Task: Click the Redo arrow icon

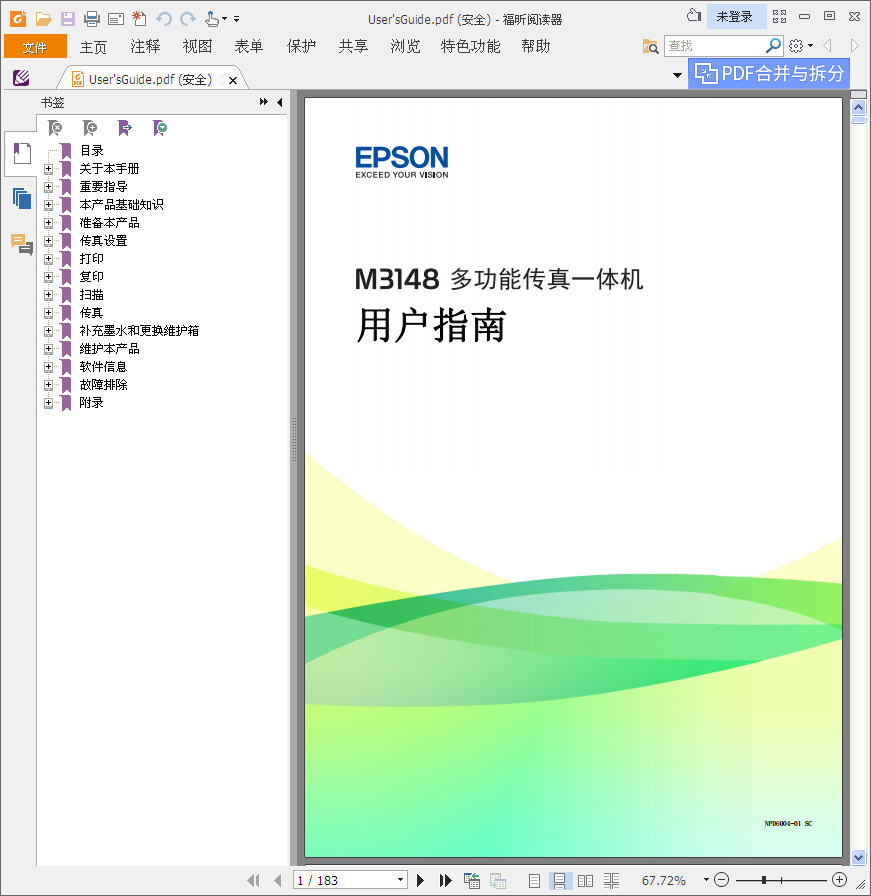Action: tap(187, 19)
